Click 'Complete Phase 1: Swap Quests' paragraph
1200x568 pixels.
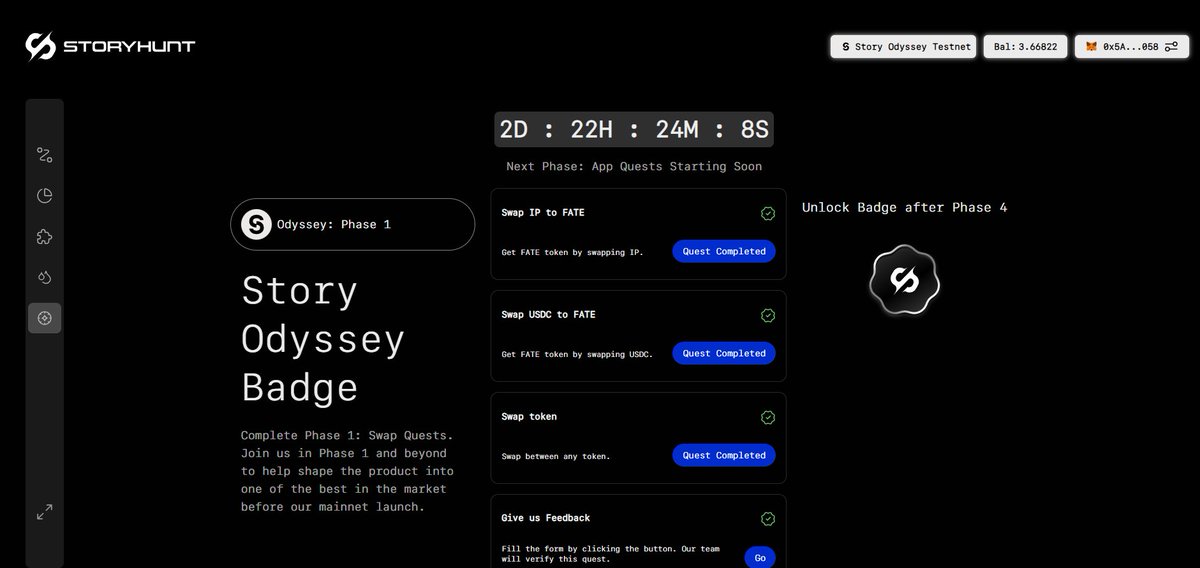tap(347, 471)
